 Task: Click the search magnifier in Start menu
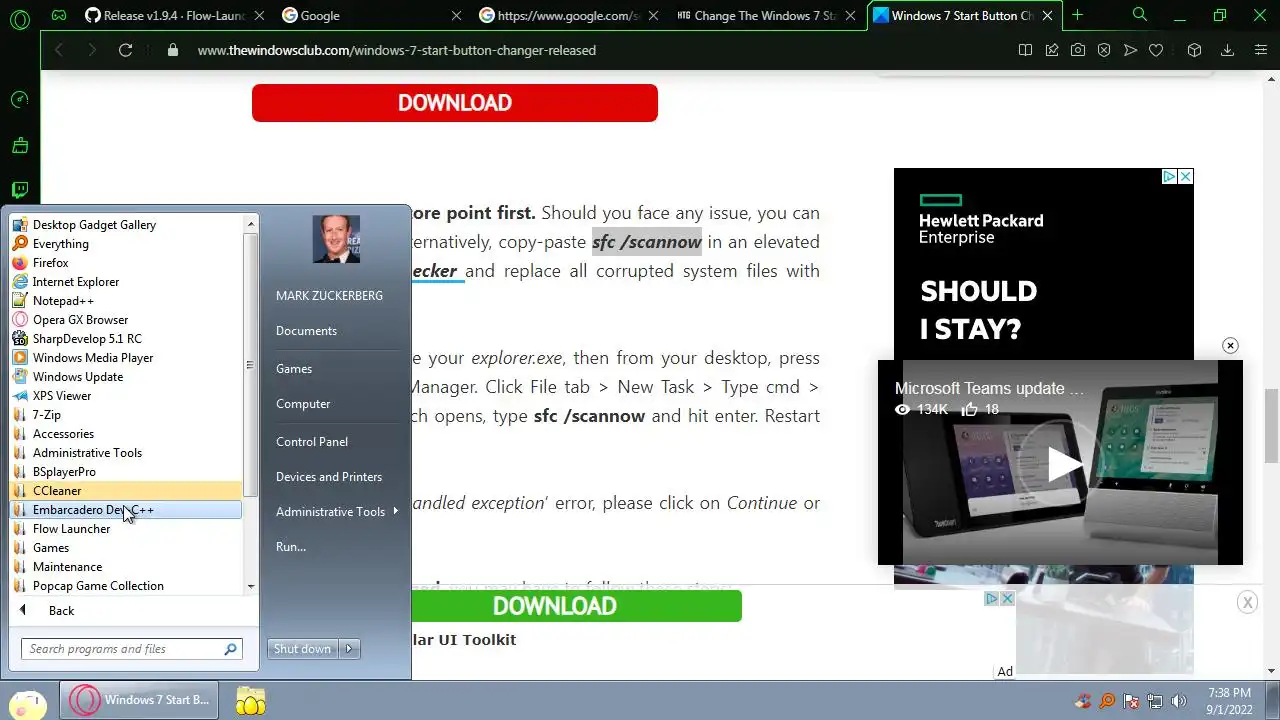pyautogui.click(x=231, y=649)
